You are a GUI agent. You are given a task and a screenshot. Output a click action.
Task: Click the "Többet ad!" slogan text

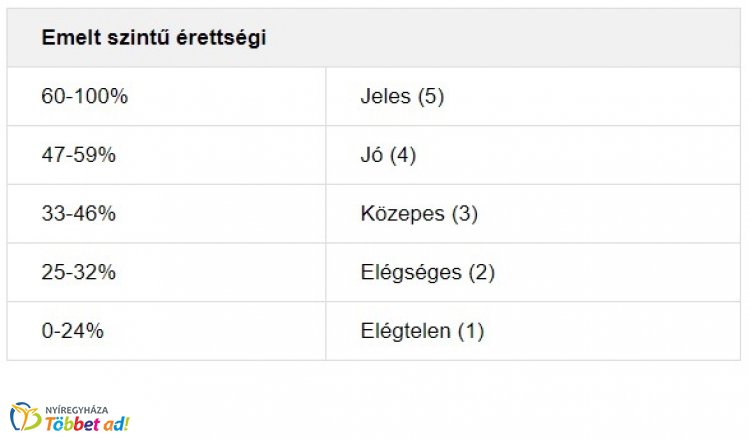click(x=88, y=423)
